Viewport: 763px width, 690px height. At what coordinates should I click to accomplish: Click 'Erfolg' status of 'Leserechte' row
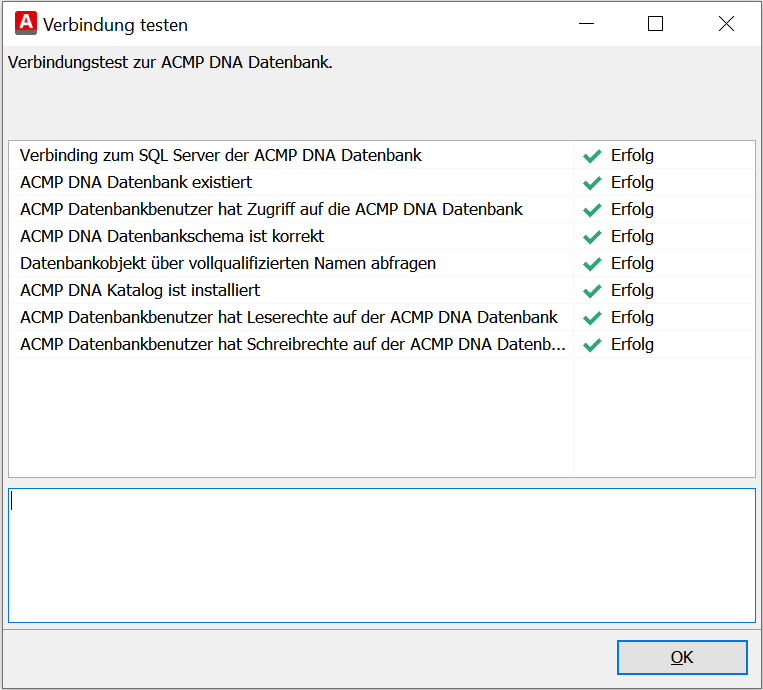pos(632,318)
